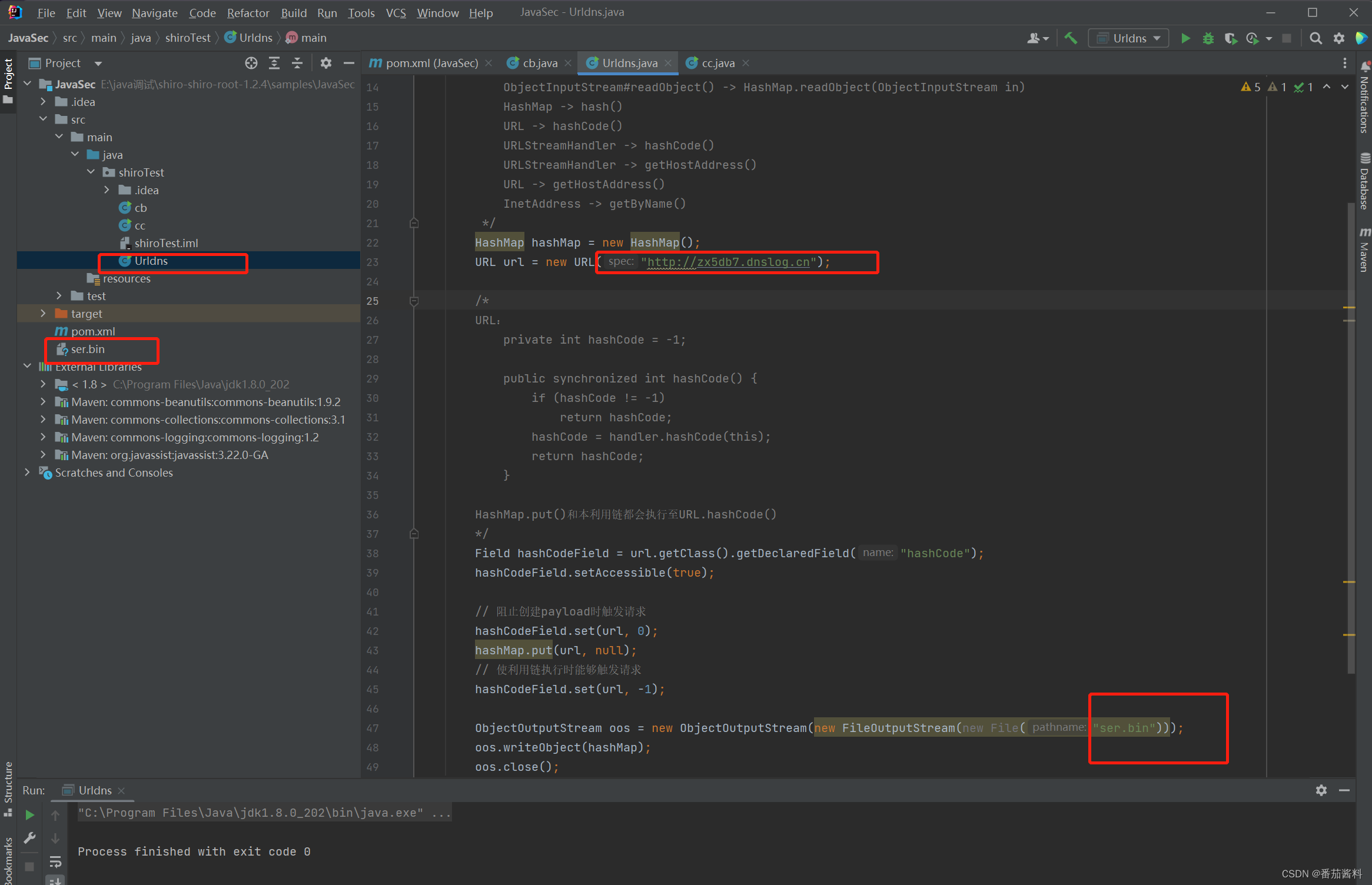Toggle soft-wrap in Run console
Screen dimensions: 1372x885
[x=55, y=862]
